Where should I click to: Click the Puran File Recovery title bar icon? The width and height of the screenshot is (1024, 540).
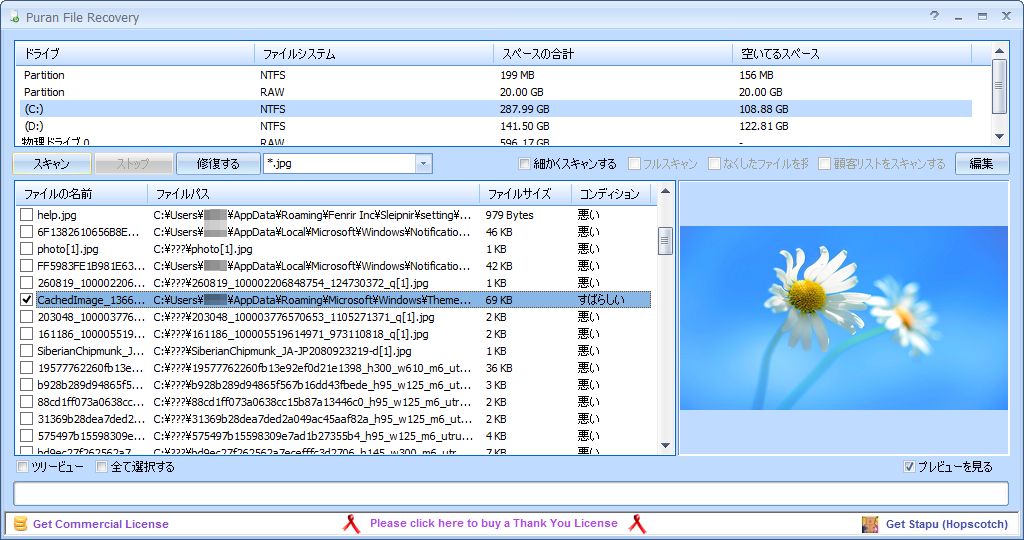(14, 17)
